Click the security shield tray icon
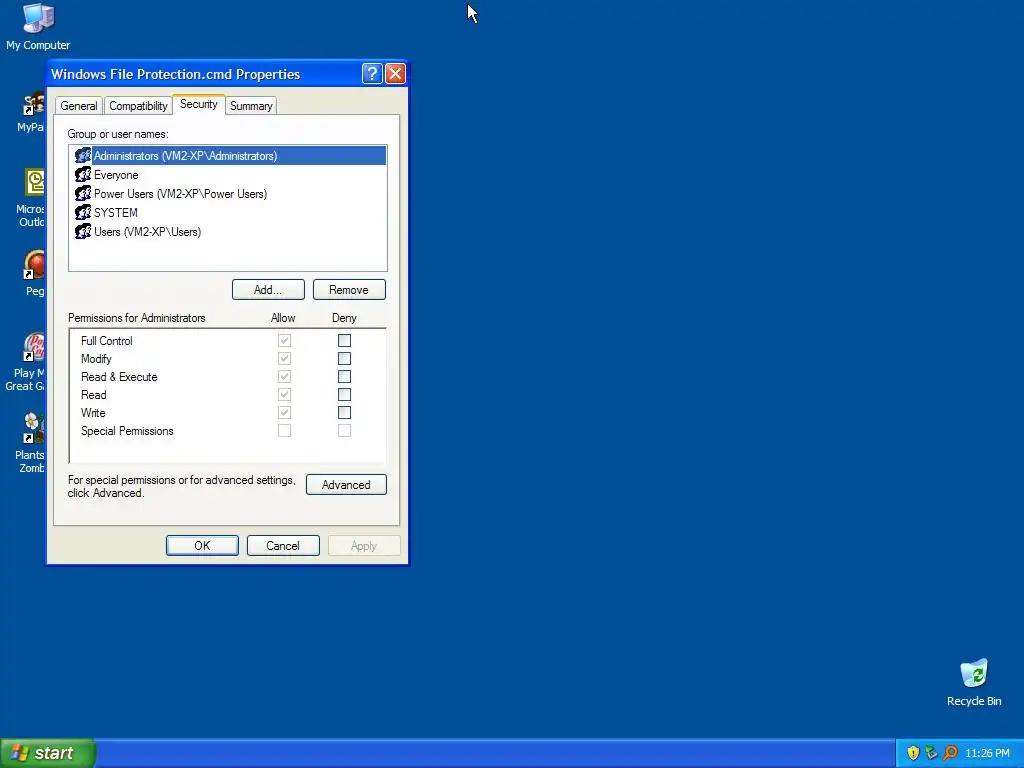 [913, 753]
